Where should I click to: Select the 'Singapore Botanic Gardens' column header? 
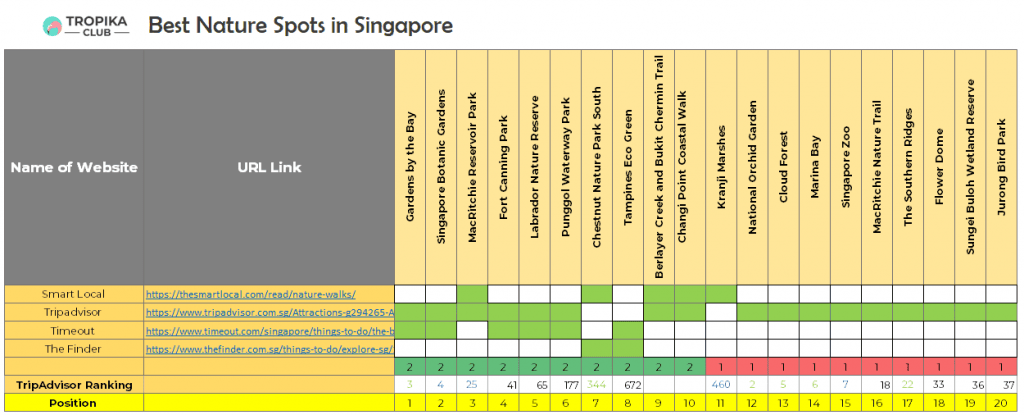pyautogui.click(x=441, y=167)
